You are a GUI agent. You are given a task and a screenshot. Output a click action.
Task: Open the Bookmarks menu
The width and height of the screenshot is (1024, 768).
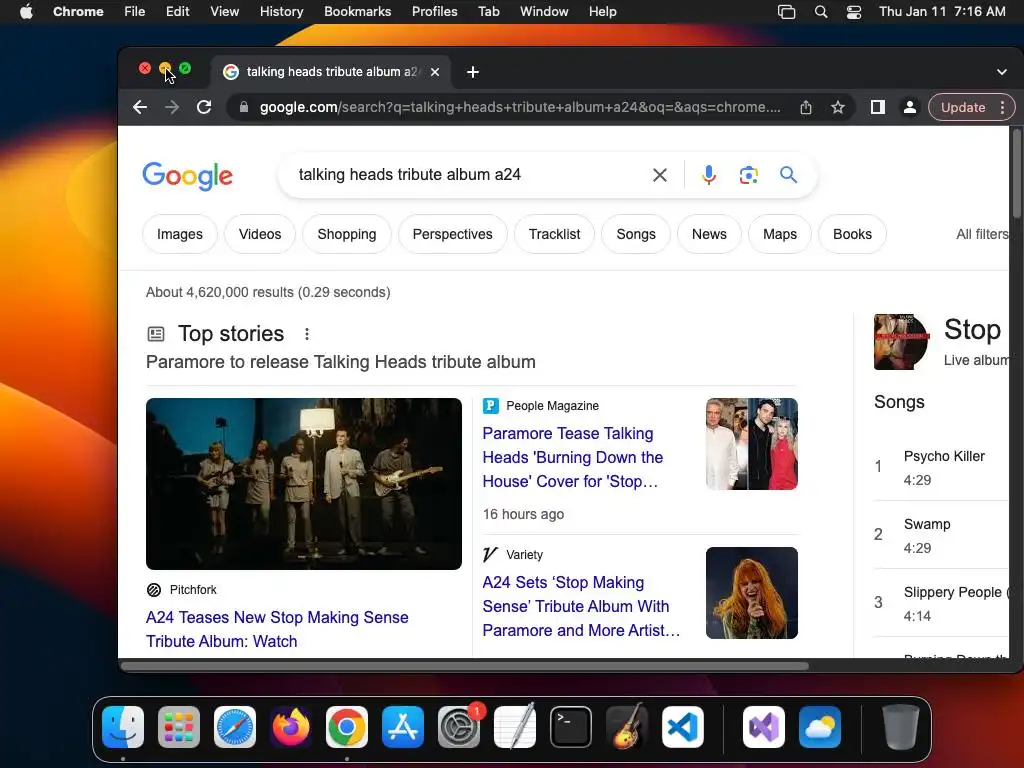pos(357,11)
